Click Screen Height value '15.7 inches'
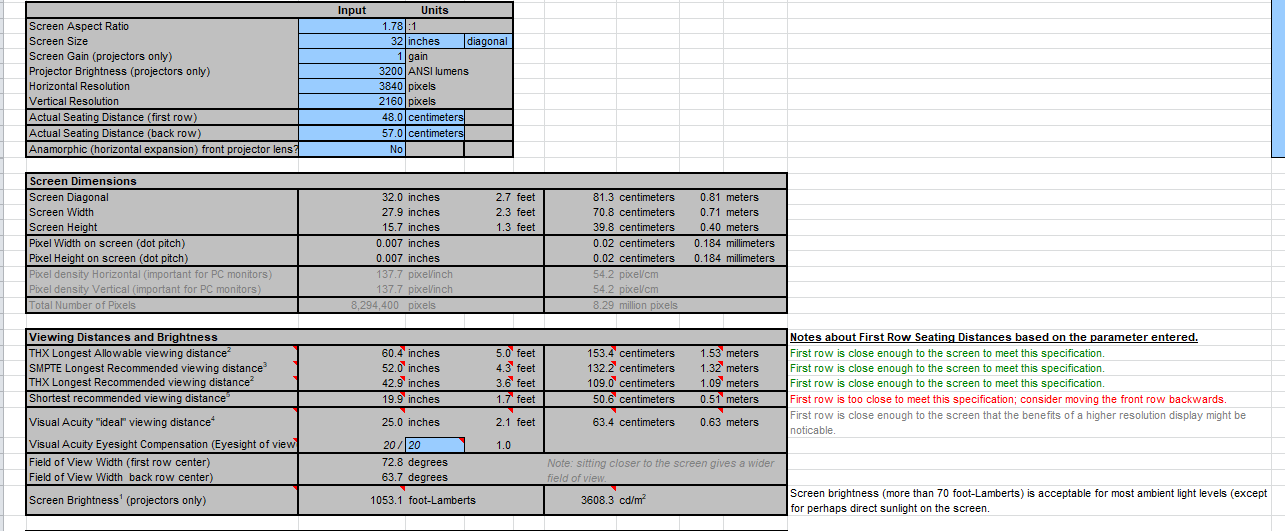1285x531 pixels. [x=411, y=227]
